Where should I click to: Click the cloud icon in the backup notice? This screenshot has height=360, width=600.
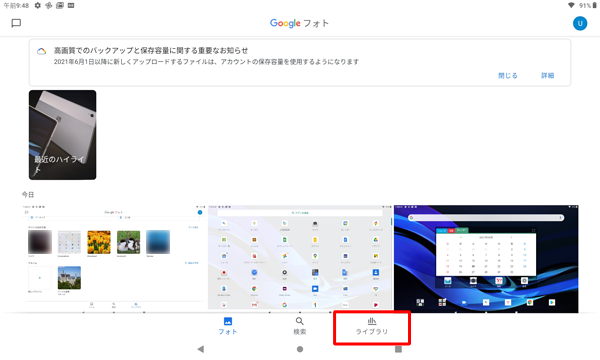[x=41, y=51]
